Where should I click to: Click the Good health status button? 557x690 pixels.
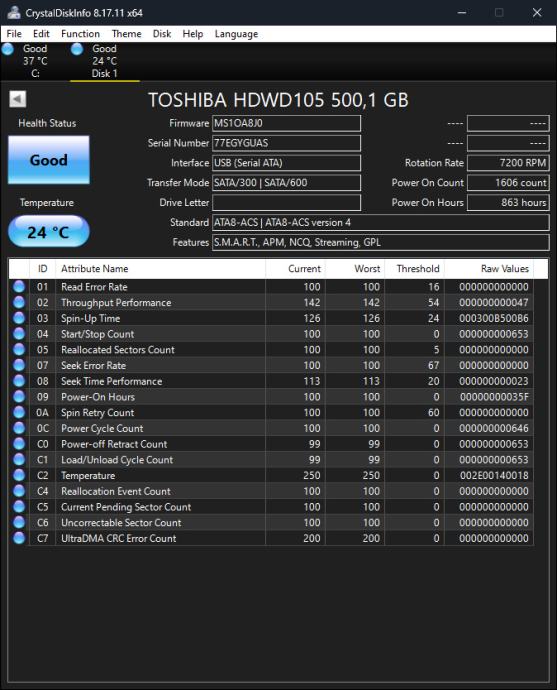coord(49,160)
